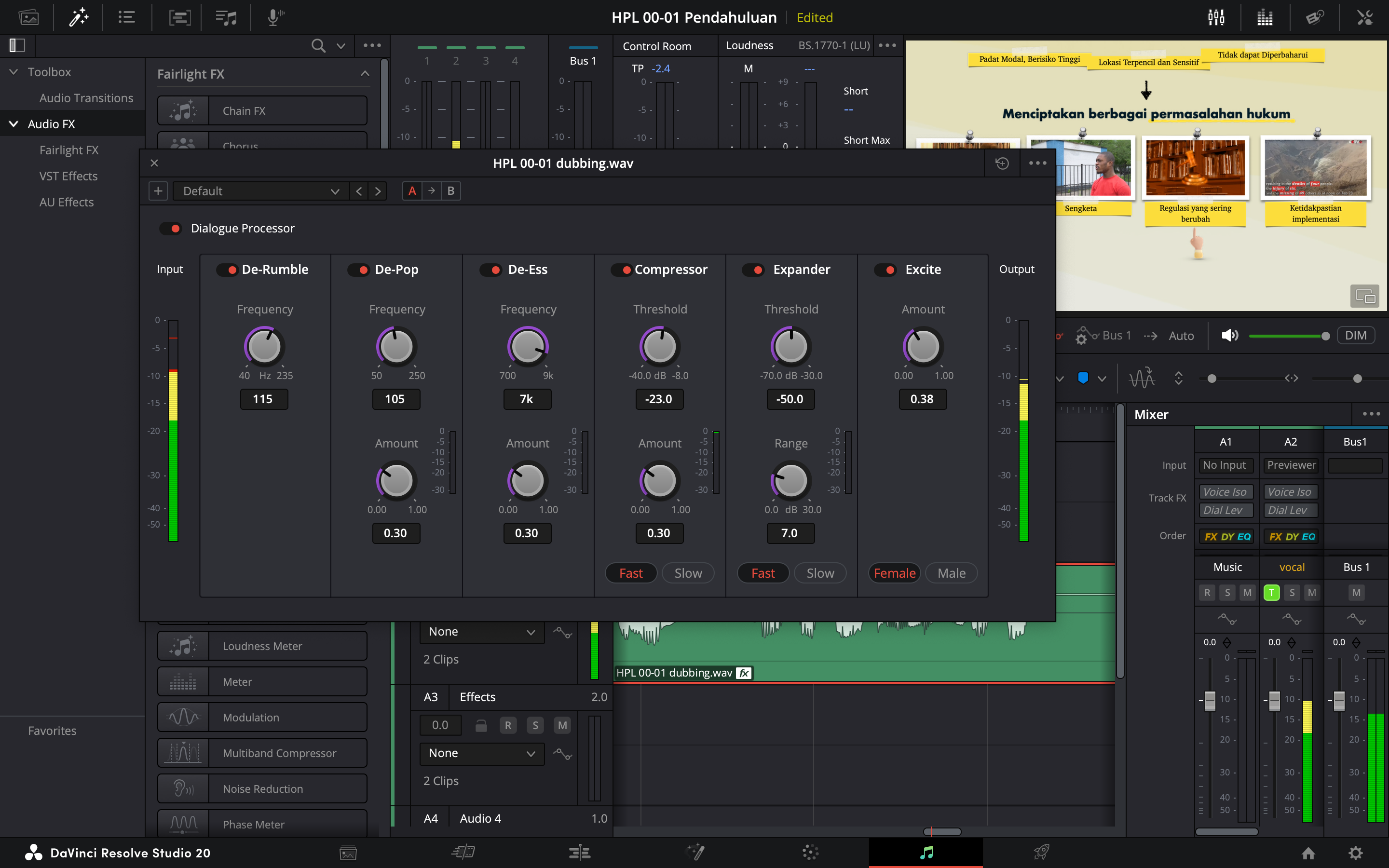Screen dimensions: 1389x868
Task: Set the Compressor to Slow
Action: [x=688, y=573]
